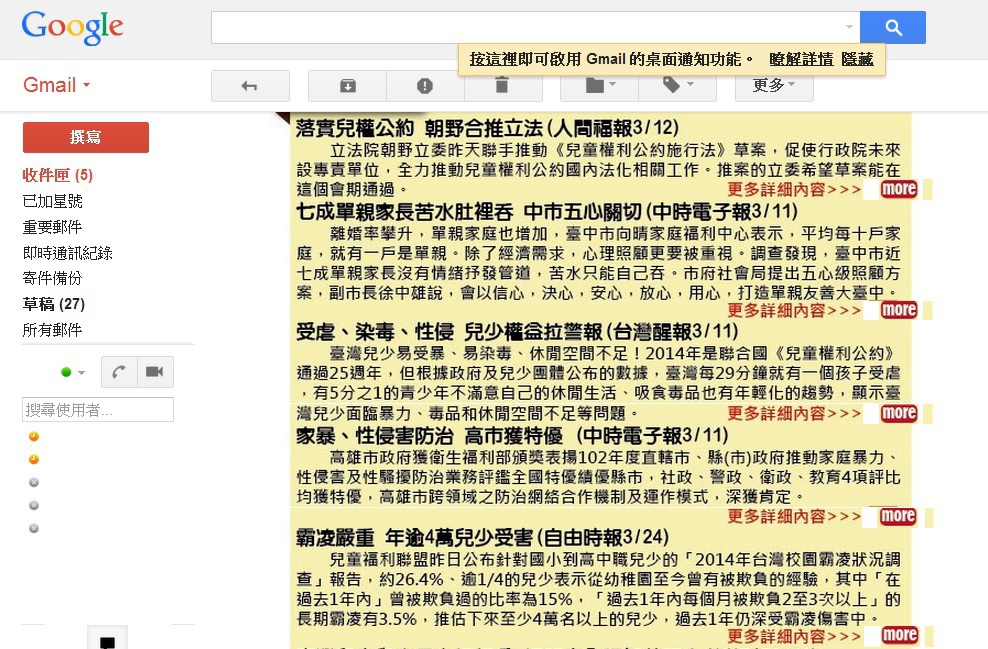Click more badge under 霸凌嚴重 article
The image size is (988, 649).
899,635
